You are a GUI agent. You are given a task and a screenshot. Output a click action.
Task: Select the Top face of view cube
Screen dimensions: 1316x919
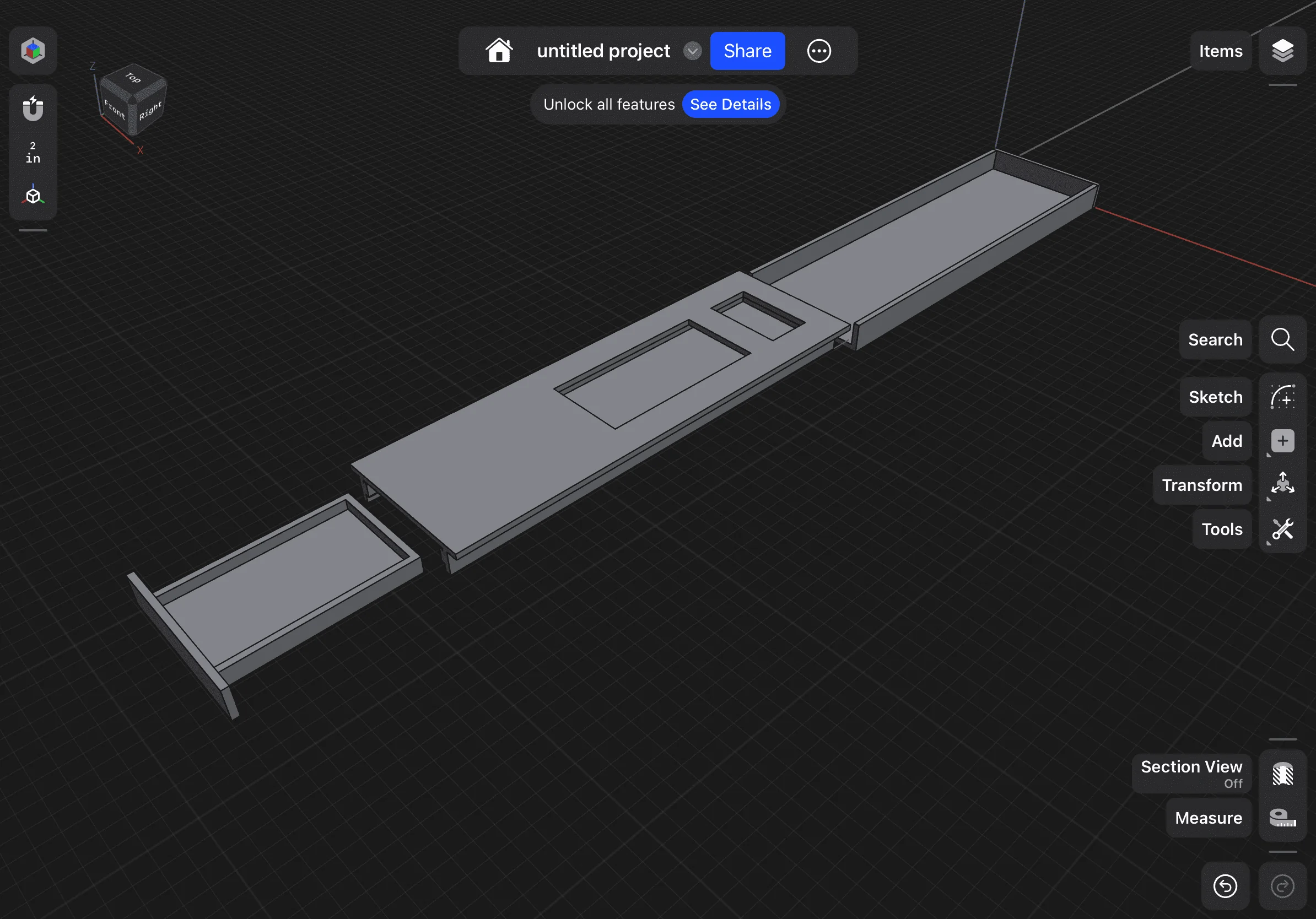click(133, 78)
